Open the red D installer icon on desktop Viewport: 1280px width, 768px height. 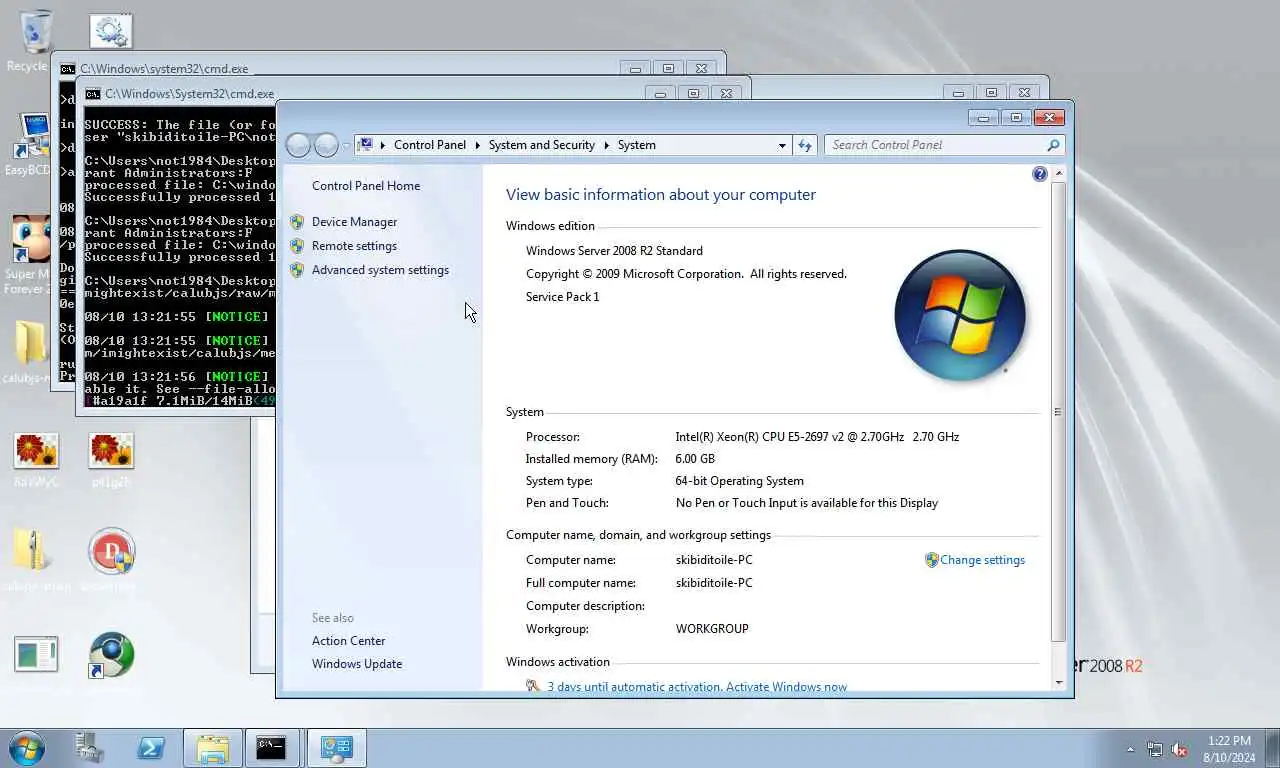click(x=111, y=551)
